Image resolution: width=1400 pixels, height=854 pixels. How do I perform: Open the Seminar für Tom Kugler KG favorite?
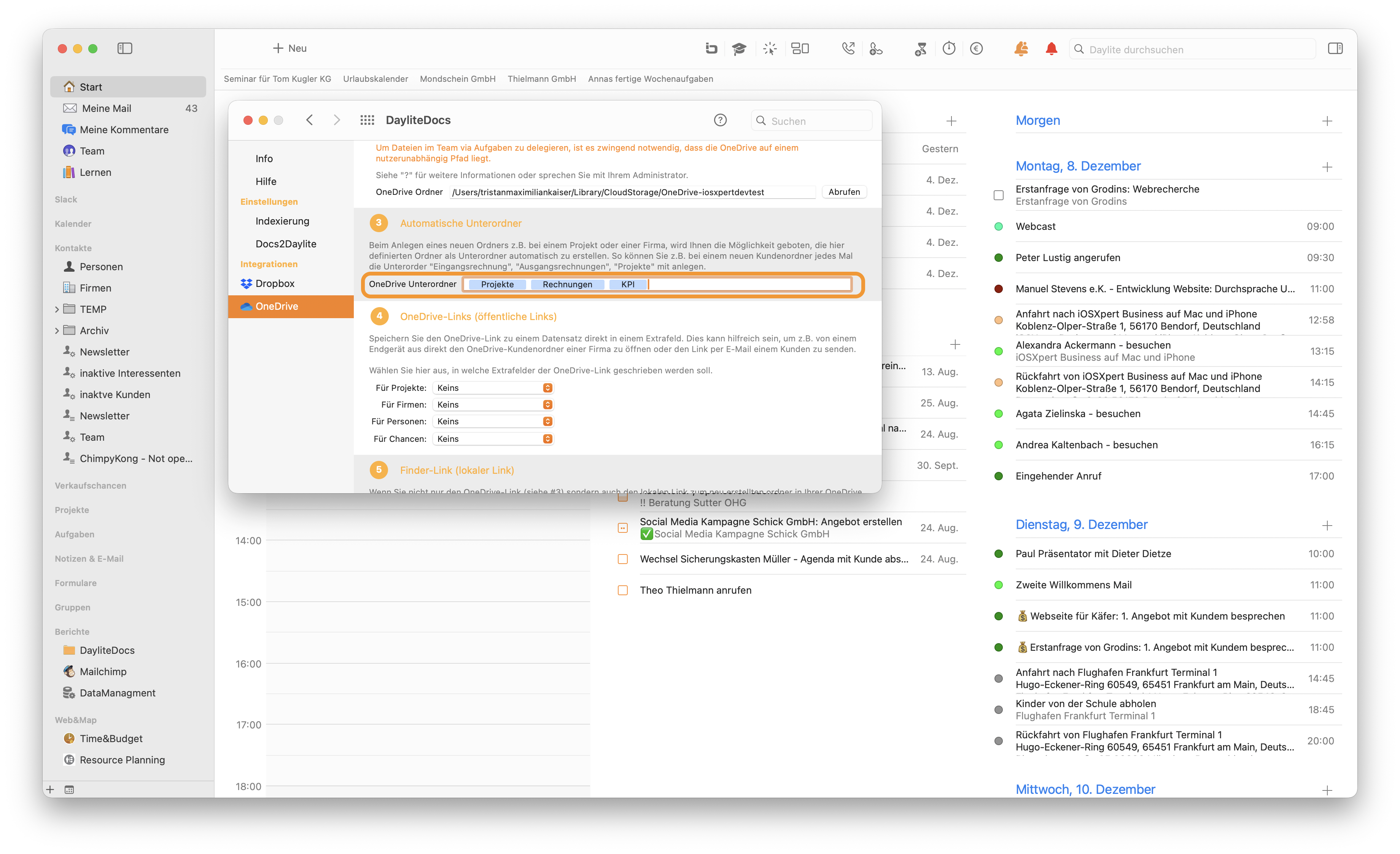277,79
